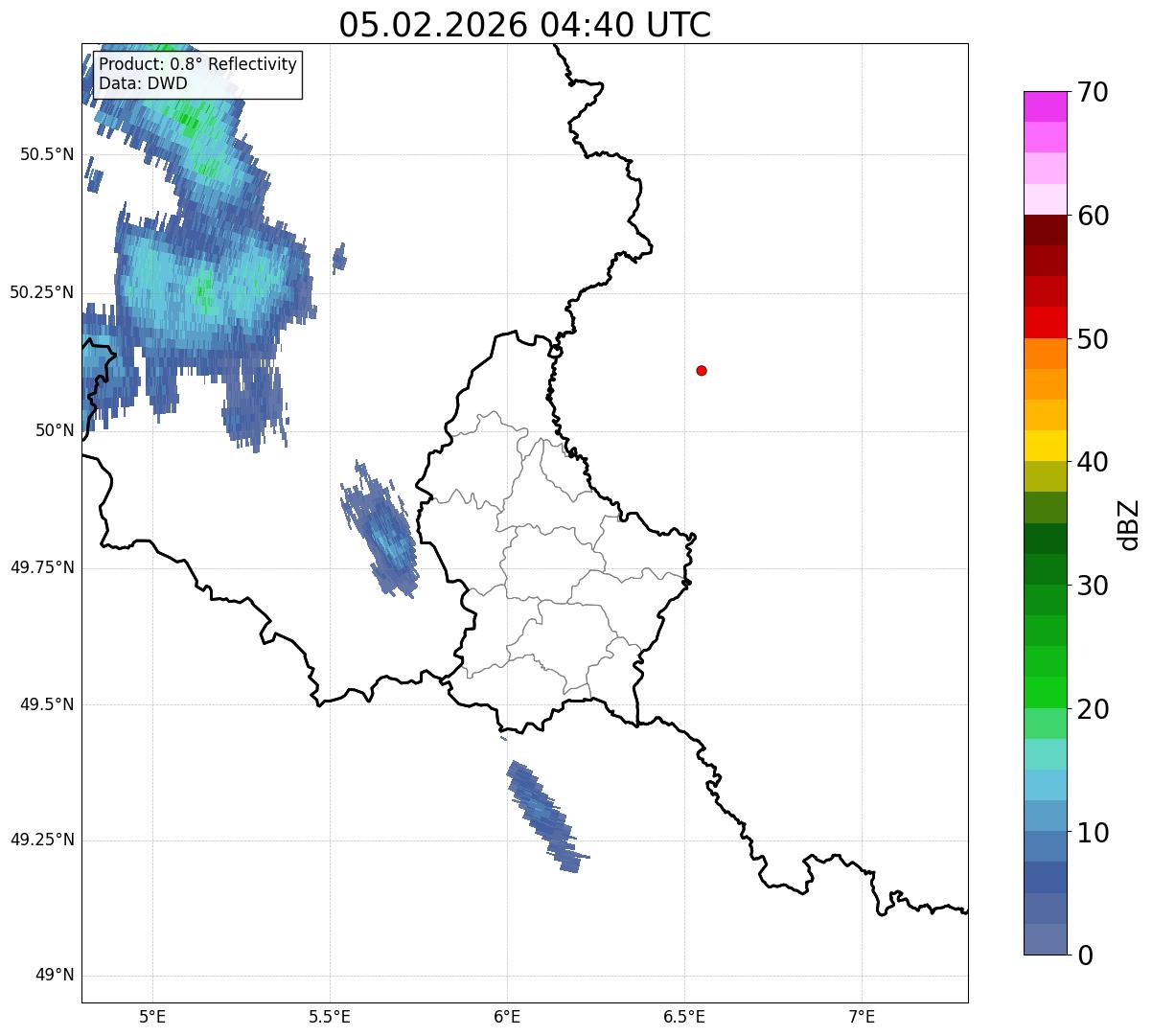Image resolution: width=1152 pixels, height=1036 pixels.
Task: Click the longitude label 5.5°E
Action: point(330,1016)
